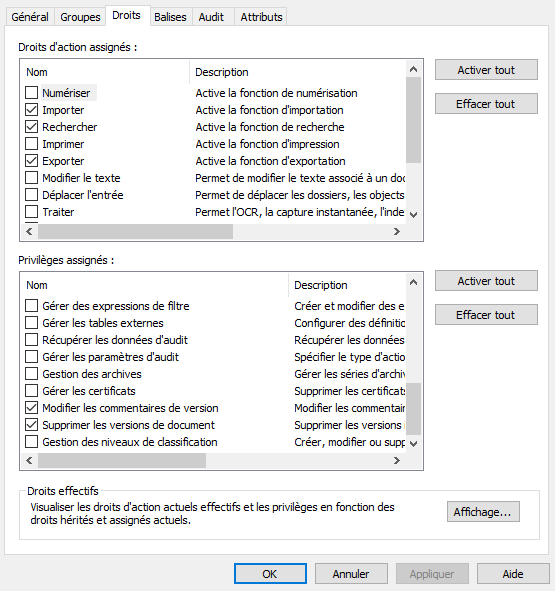The height and width of the screenshot is (591, 555).
Task: Enable the Numériser action right checkbox
Action: [x=31, y=92]
